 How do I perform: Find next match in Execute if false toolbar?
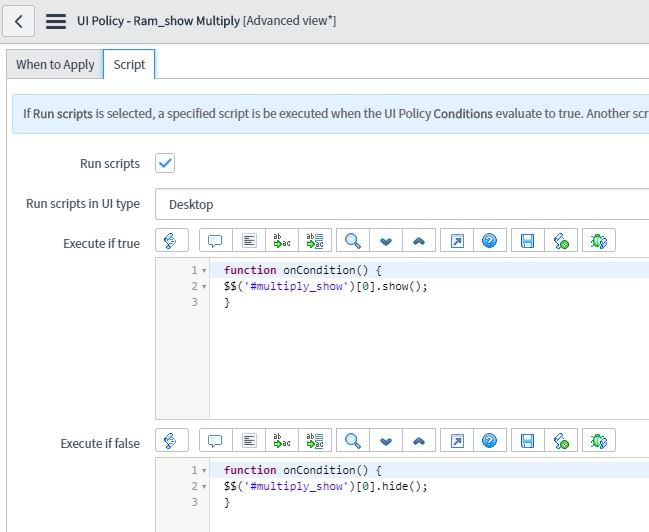pyautogui.click(x=386, y=441)
